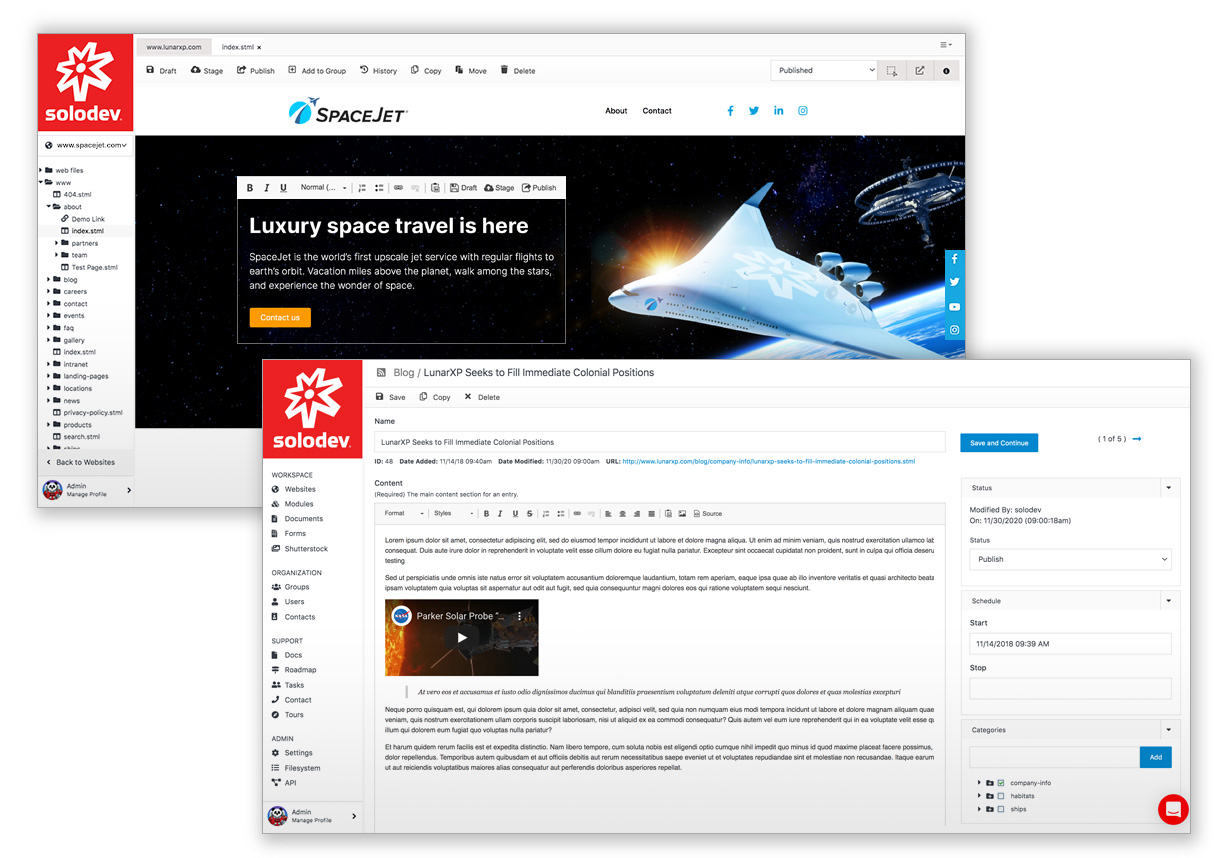Toggle Underline in the inline hero editor
The width and height of the screenshot is (1224, 858).
[x=283, y=188]
